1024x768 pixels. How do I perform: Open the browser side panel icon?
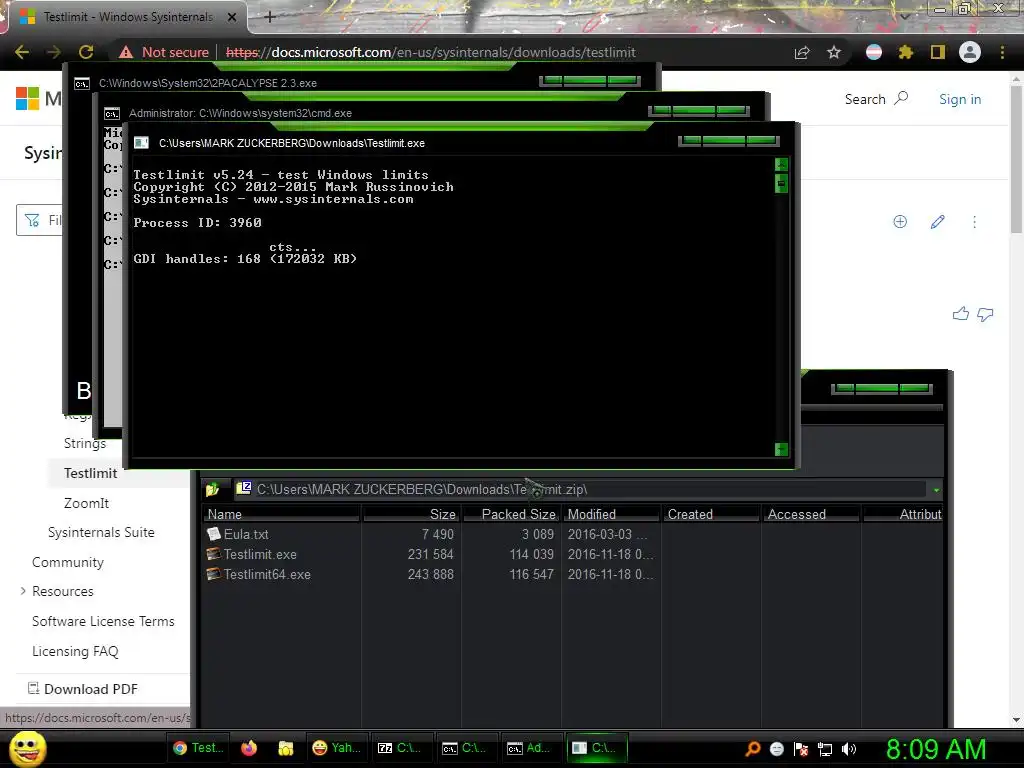938,52
